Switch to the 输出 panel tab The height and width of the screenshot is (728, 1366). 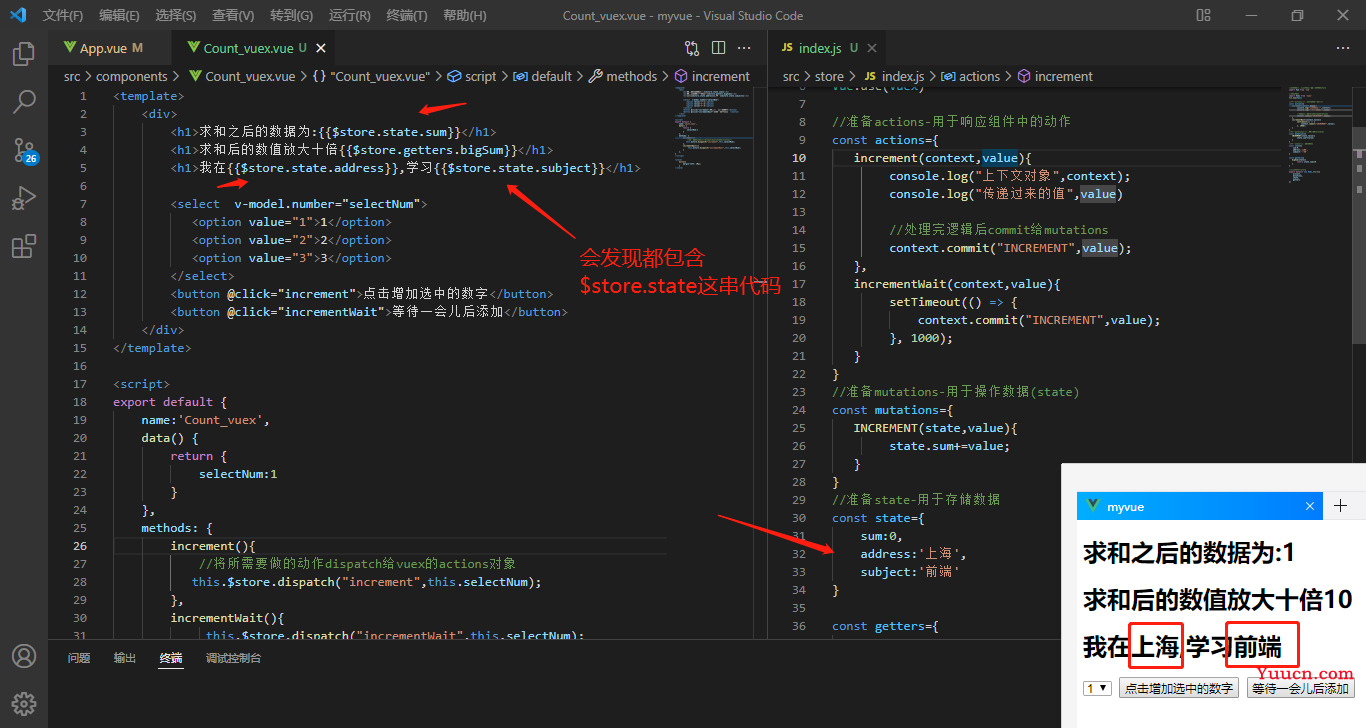tap(125, 658)
